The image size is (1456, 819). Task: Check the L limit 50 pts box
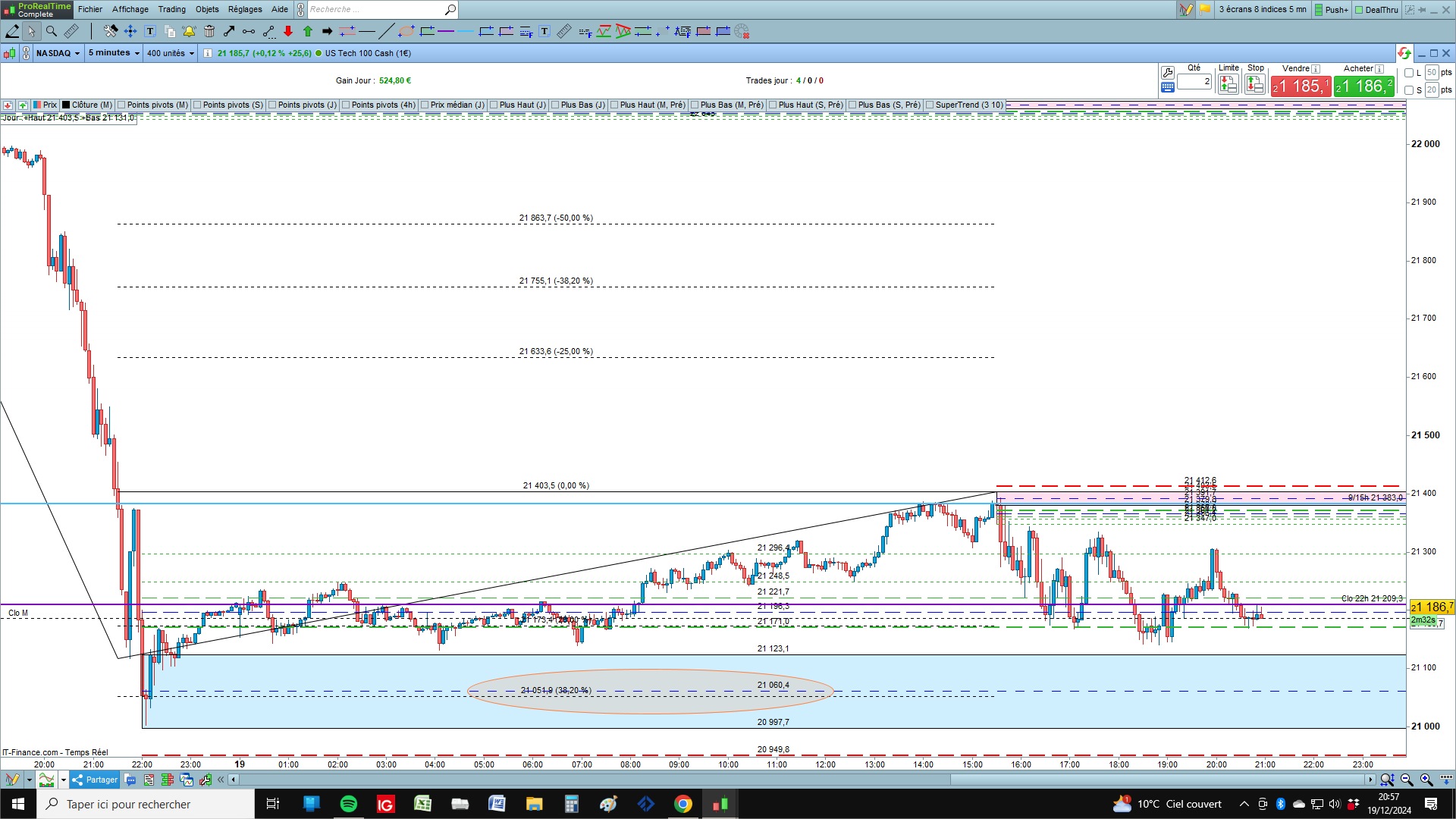1409,73
